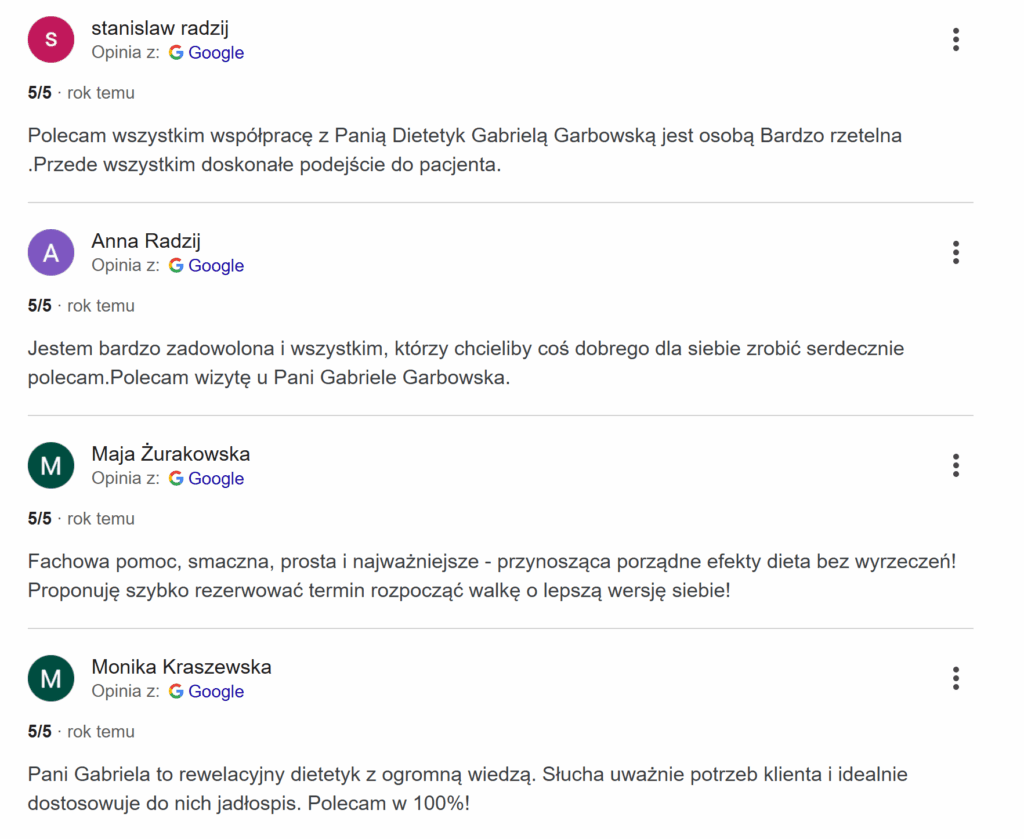Screen dimensions: 1024x839
Task: Open three-dot menu for Maja Żurakowska's review
Action: (x=956, y=466)
